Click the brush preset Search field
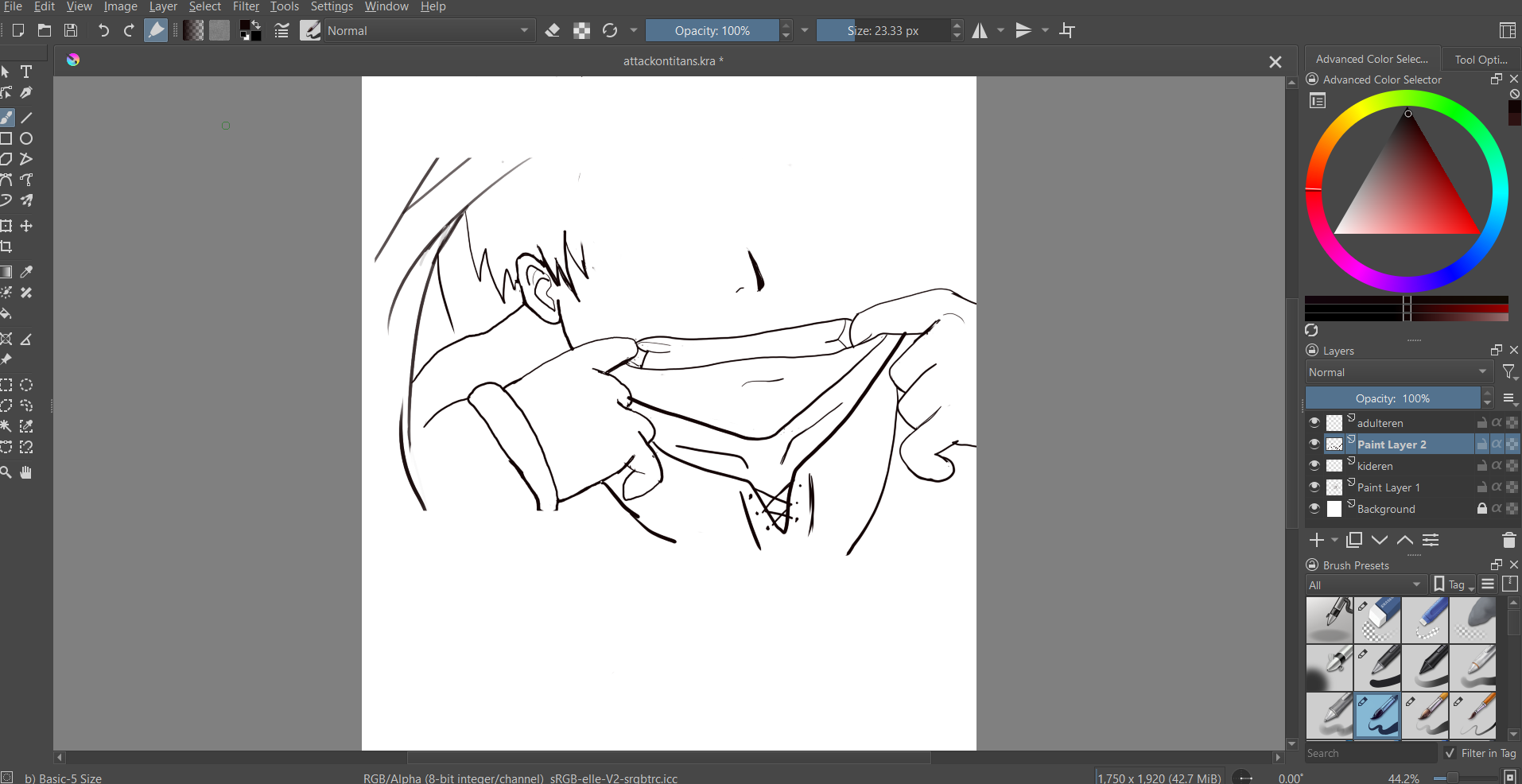Viewport: 1522px width, 784px height. pyautogui.click(x=1369, y=753)
